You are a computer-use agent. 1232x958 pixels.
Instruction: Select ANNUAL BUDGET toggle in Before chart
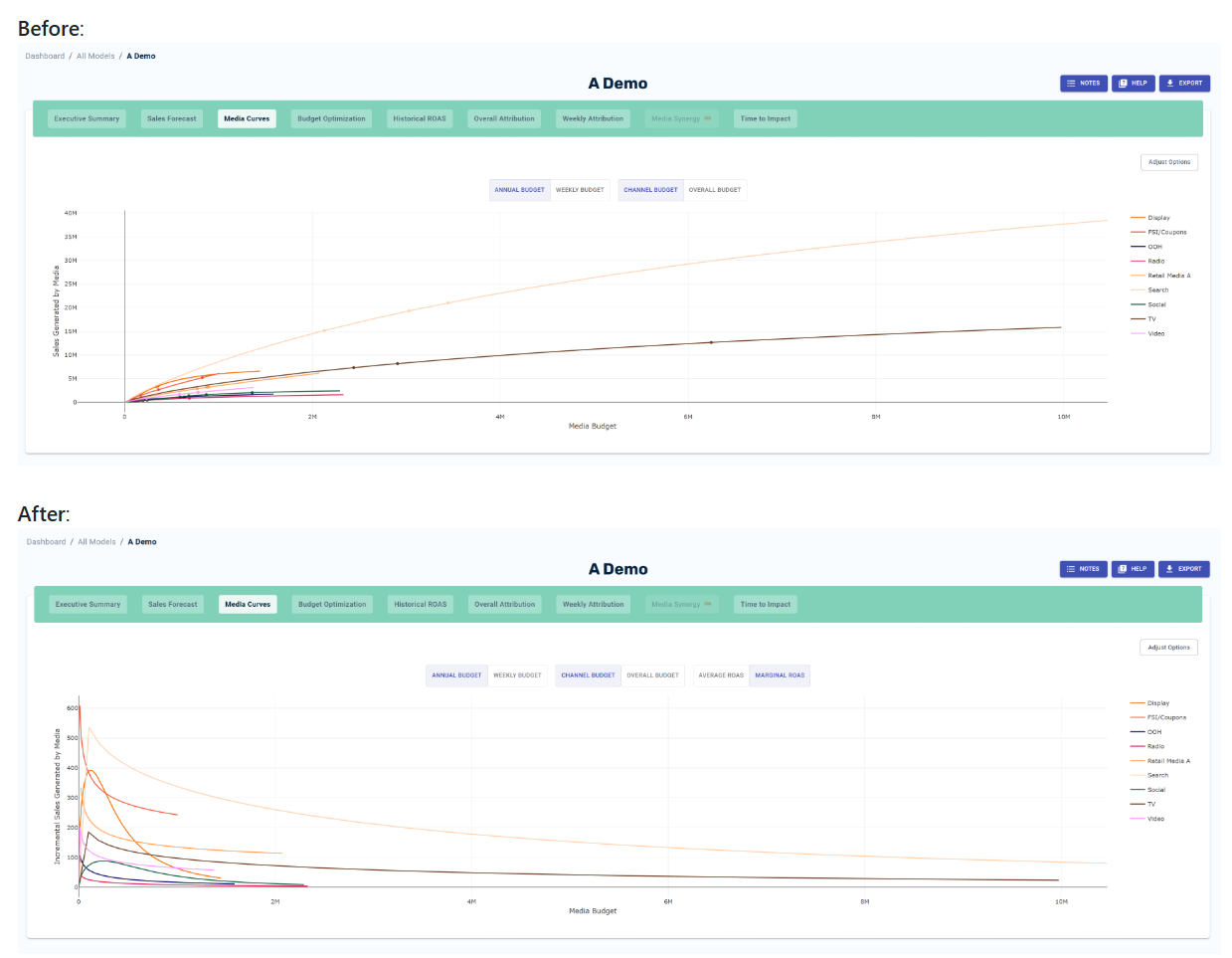520,190
